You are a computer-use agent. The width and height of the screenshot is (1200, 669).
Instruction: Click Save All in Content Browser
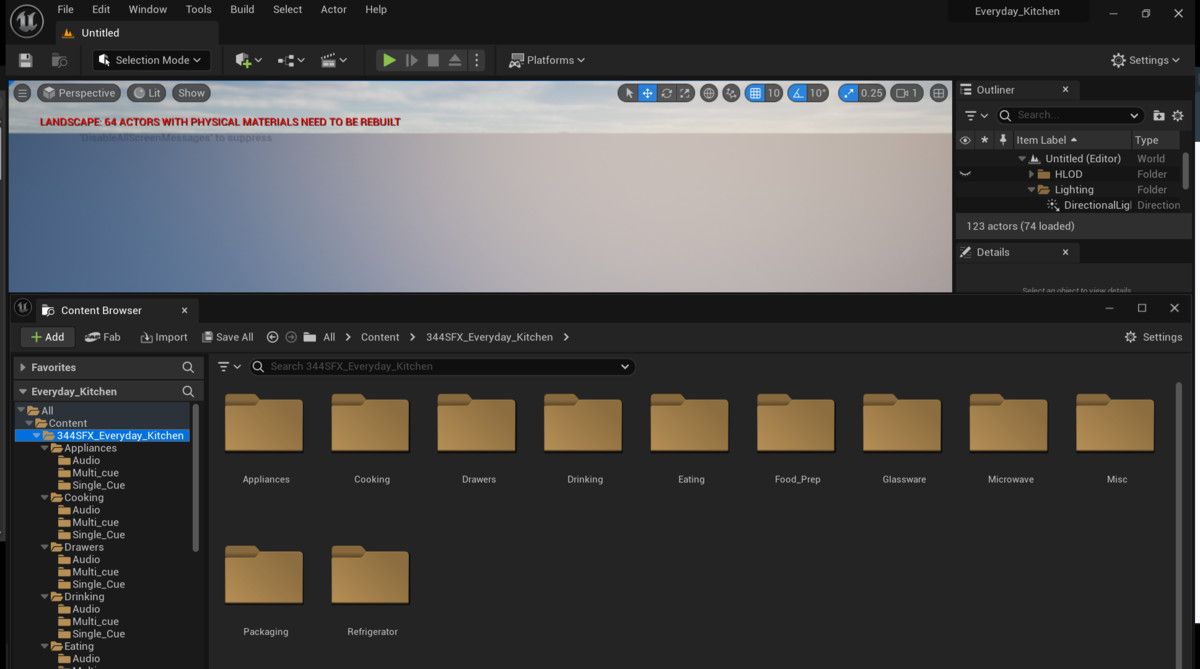[x=227, y=337]
